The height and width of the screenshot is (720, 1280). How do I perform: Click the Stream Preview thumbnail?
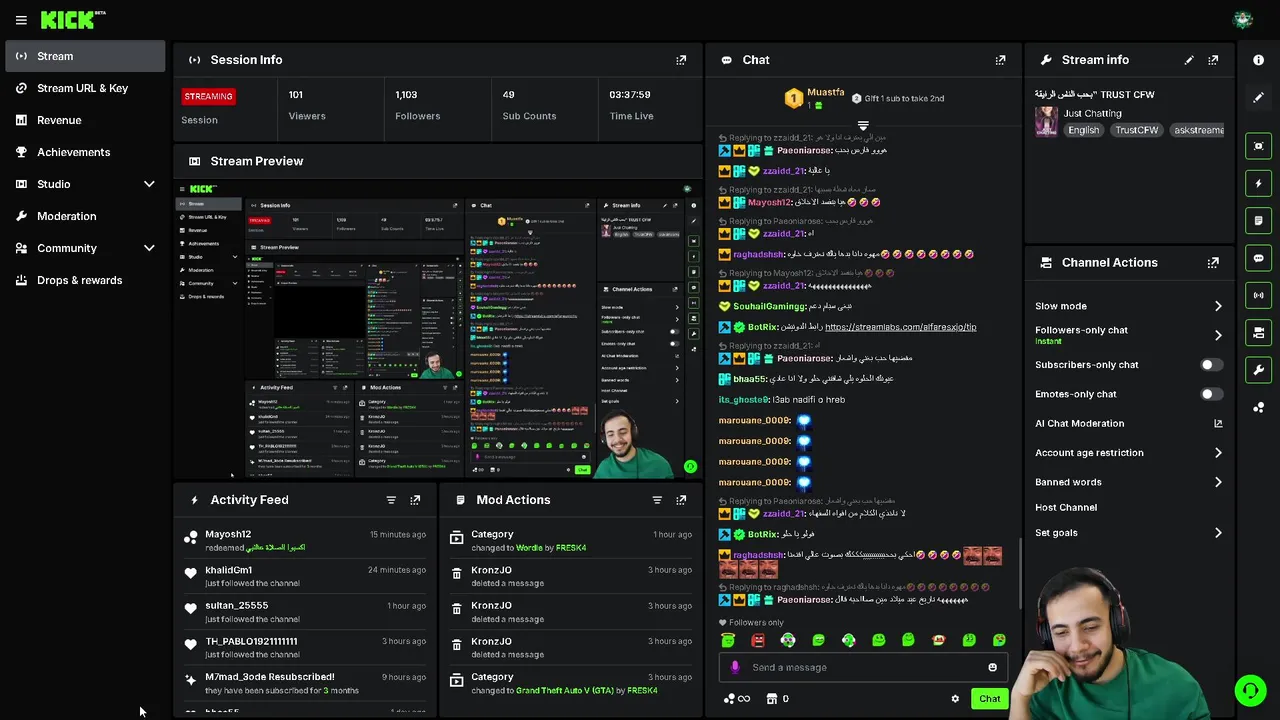pyautogui.click(x=438, y=330)
